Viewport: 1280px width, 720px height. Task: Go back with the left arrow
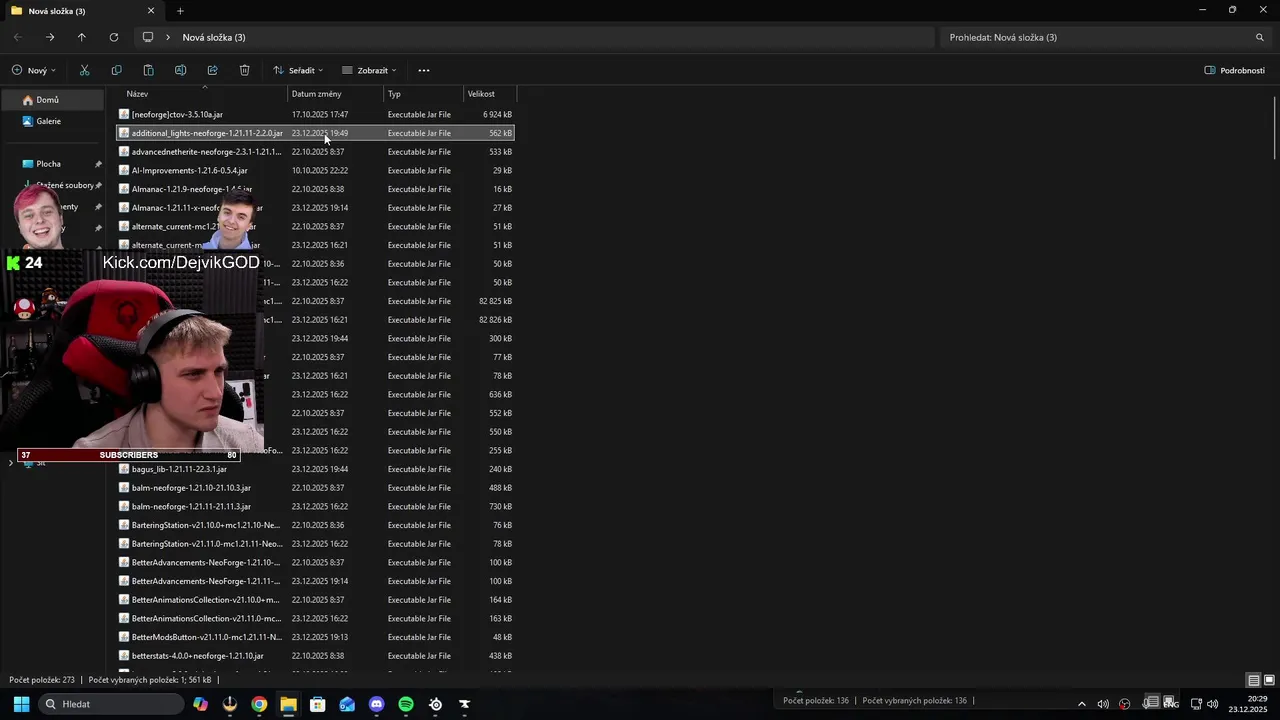pos(18,37)
